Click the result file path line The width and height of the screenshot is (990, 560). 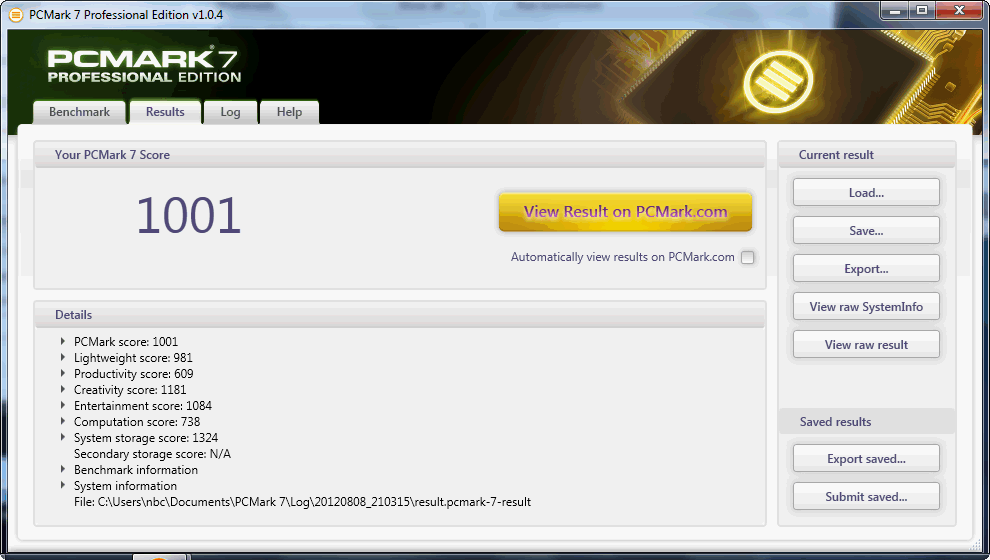tap(302, 502)
